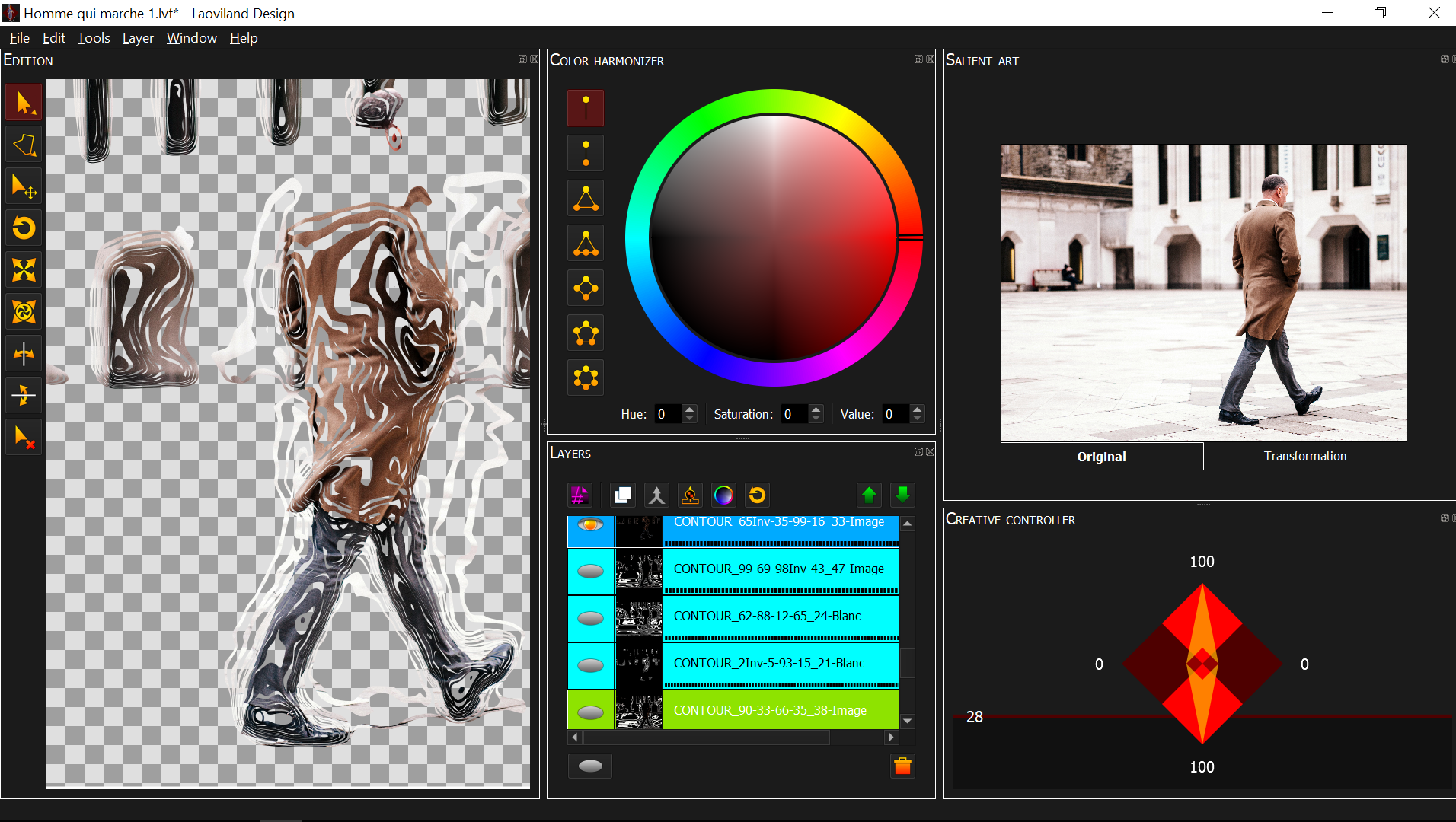Image resolution: width=1456 pixels, height=822 pixels.
Task: Select the expand-arrows scale tool
Action: 24,270
